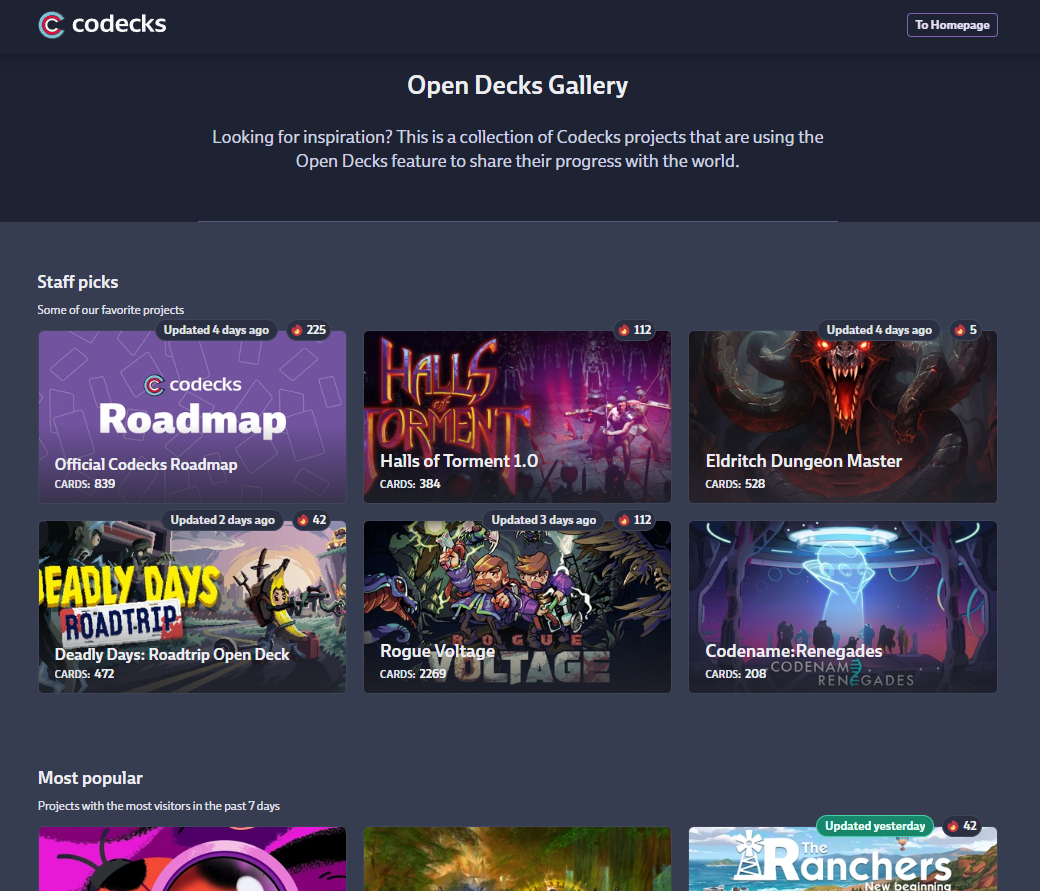Click flame icon on The Ranchers card
1040x891 pixels.
click(x=953, y=826)
